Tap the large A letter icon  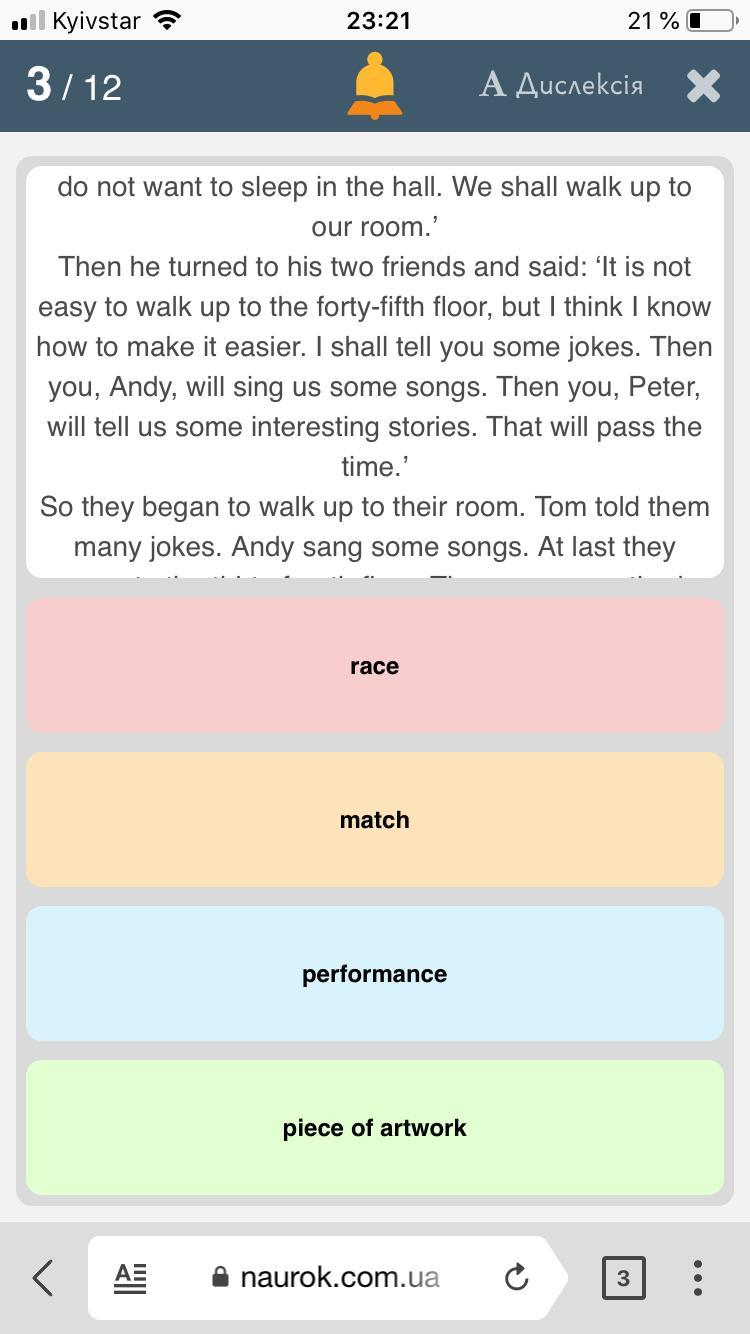pos(492,85)
